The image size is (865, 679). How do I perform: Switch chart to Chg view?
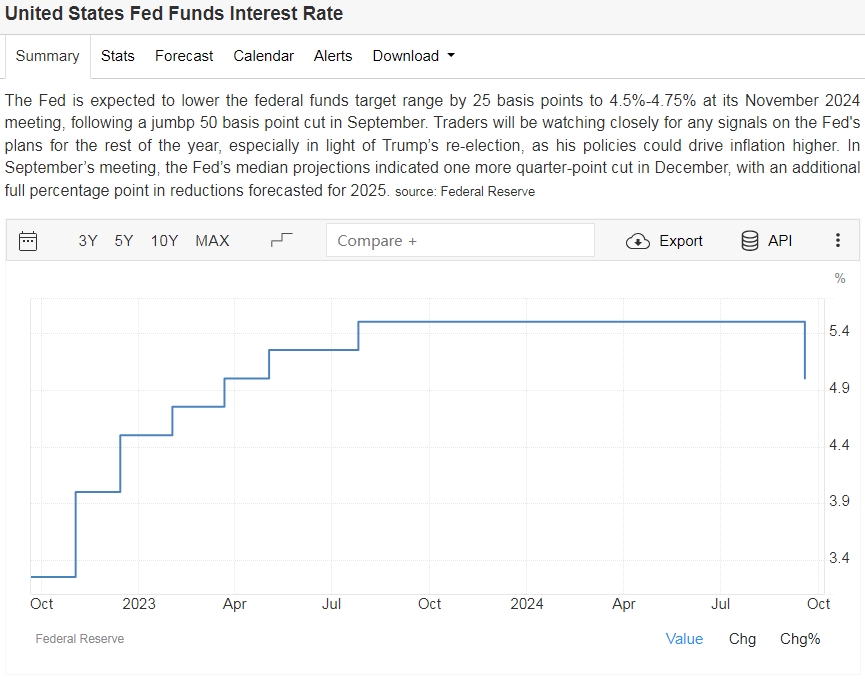[742, 638]
